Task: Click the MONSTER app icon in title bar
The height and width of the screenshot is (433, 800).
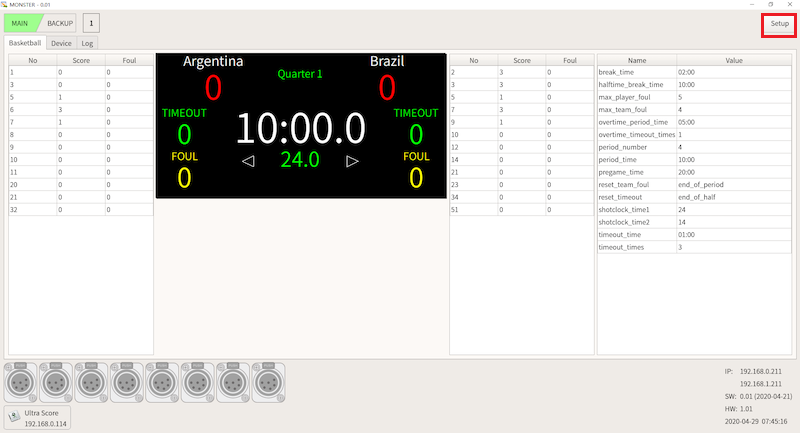Action: click(x=6, y=4)
